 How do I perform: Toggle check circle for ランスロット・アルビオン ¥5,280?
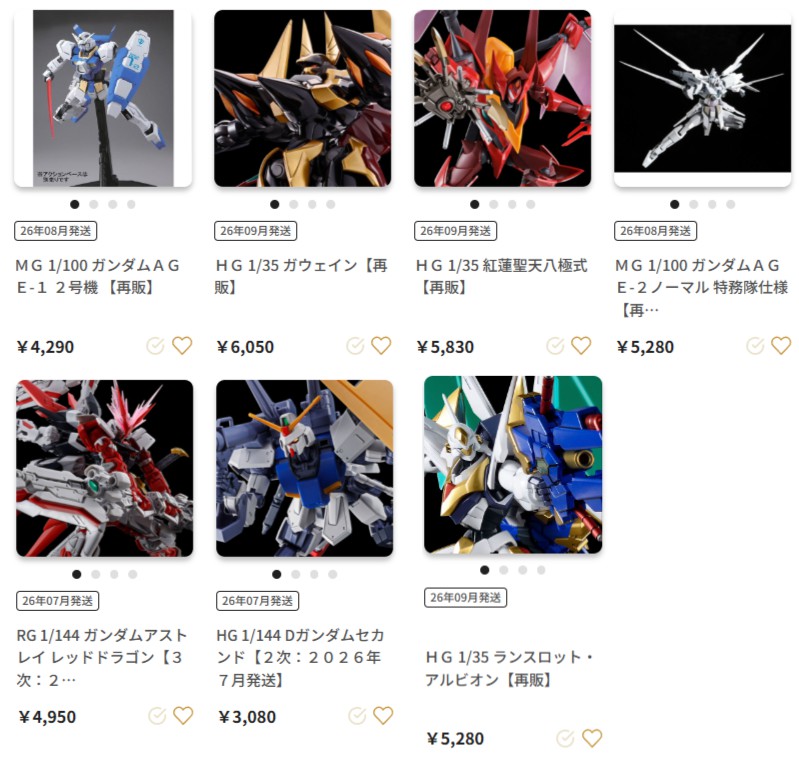(565, 738)
